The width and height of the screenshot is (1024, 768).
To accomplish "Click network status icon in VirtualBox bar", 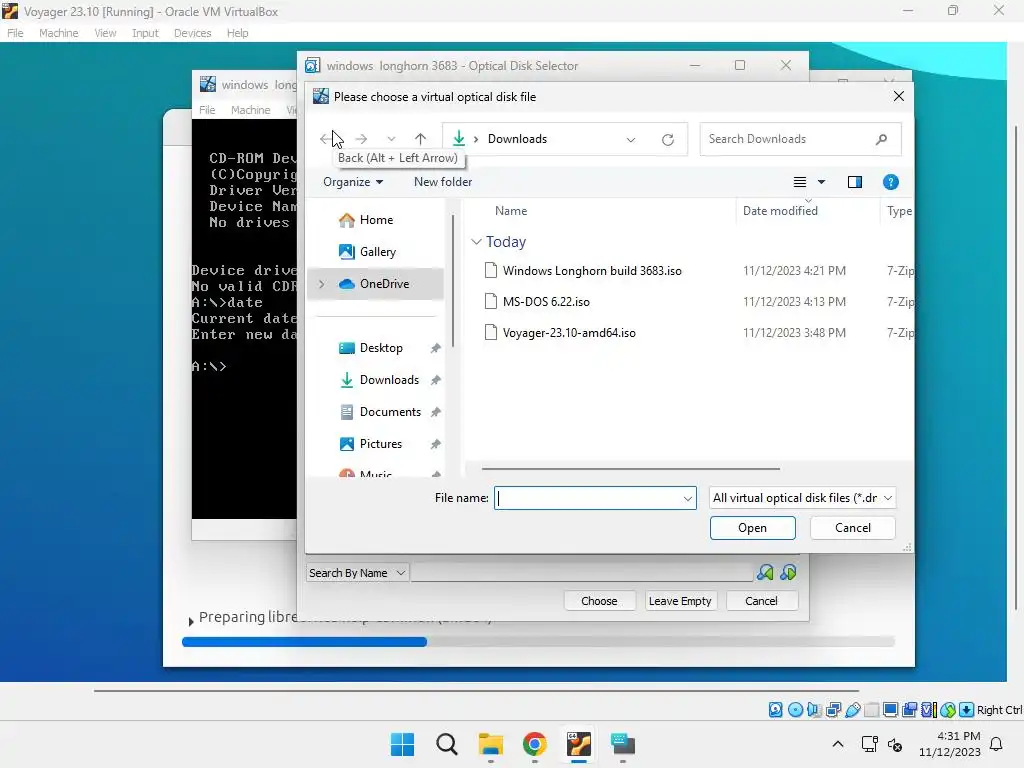I will (x=833, y=709).
